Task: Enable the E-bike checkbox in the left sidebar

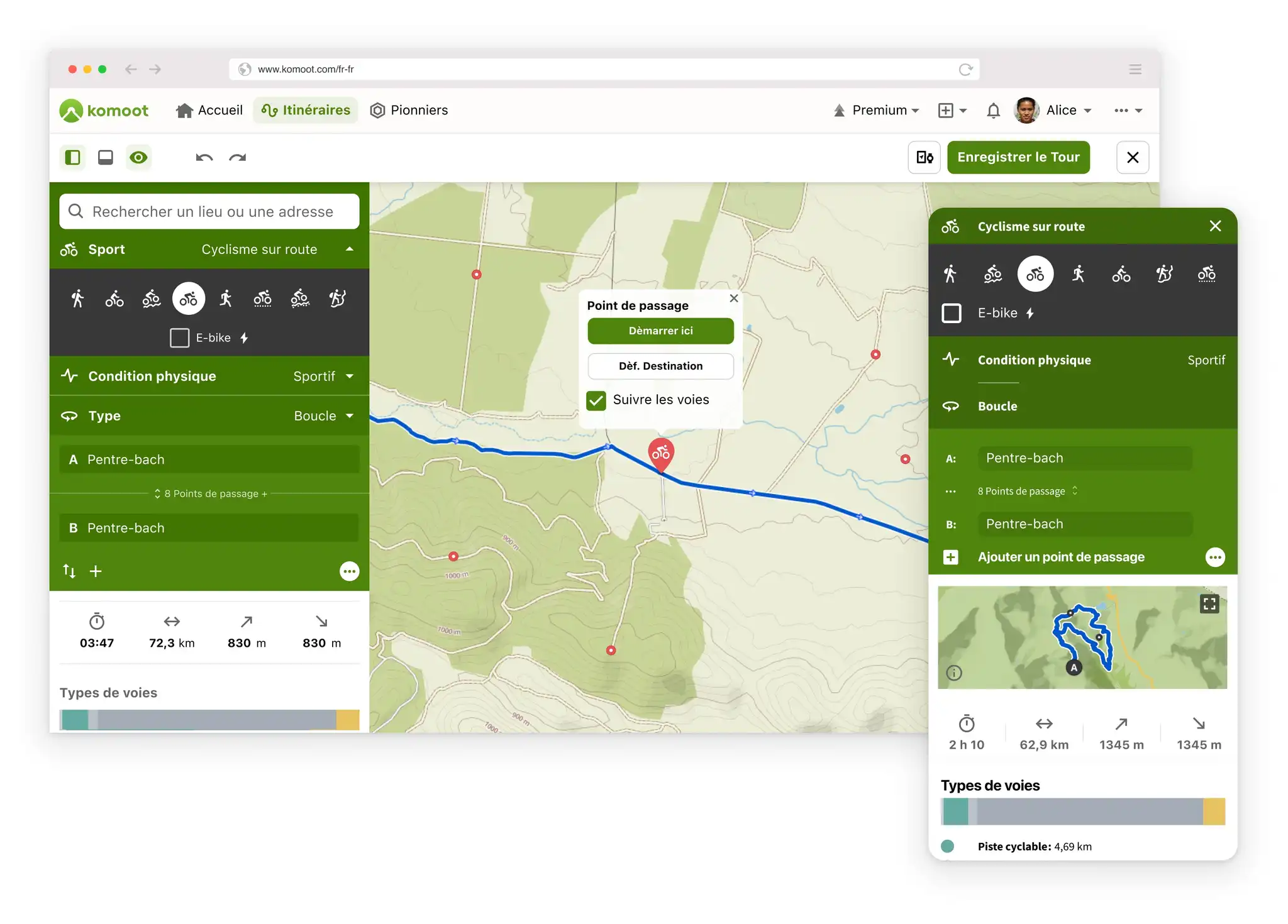Action: pyautogui.click(x=180, y=338)
